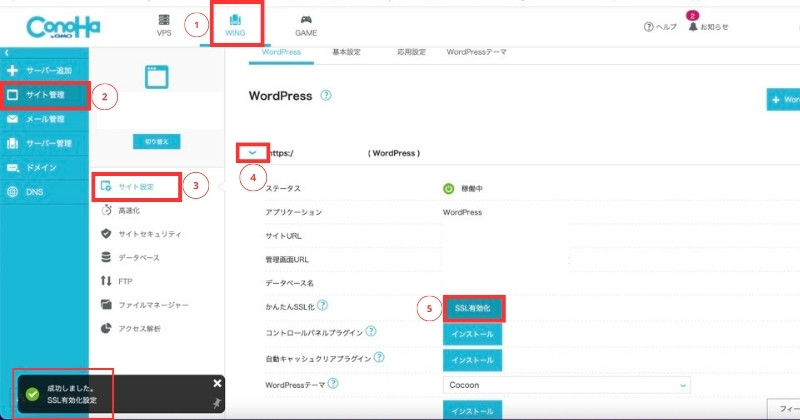Click the stopwatch icon beside 高速化
The height and width of the screenshot is (420, 800).
pyautogui.click(x=106, y=210)
